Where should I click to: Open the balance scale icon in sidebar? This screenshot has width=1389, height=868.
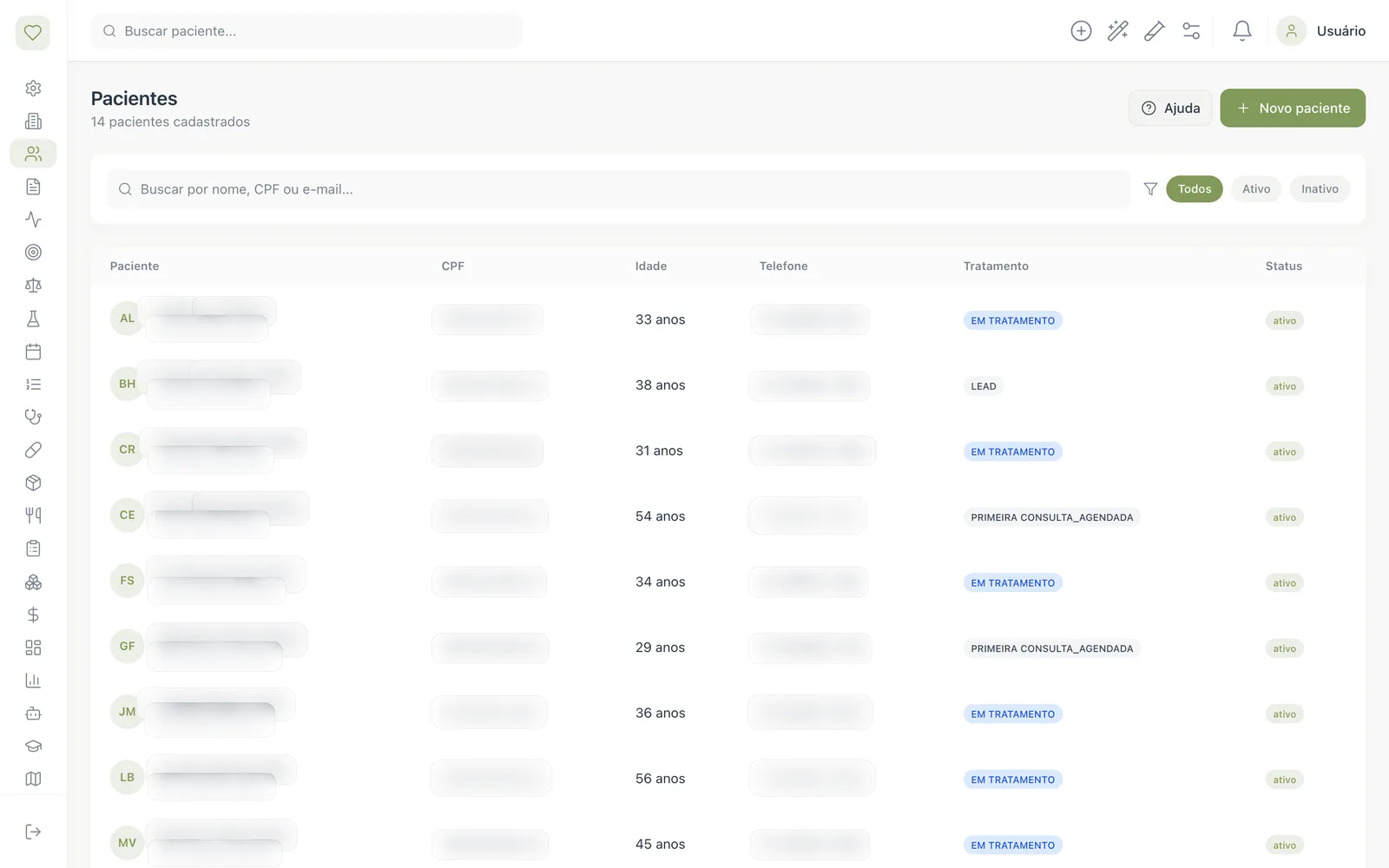point(33,286)
